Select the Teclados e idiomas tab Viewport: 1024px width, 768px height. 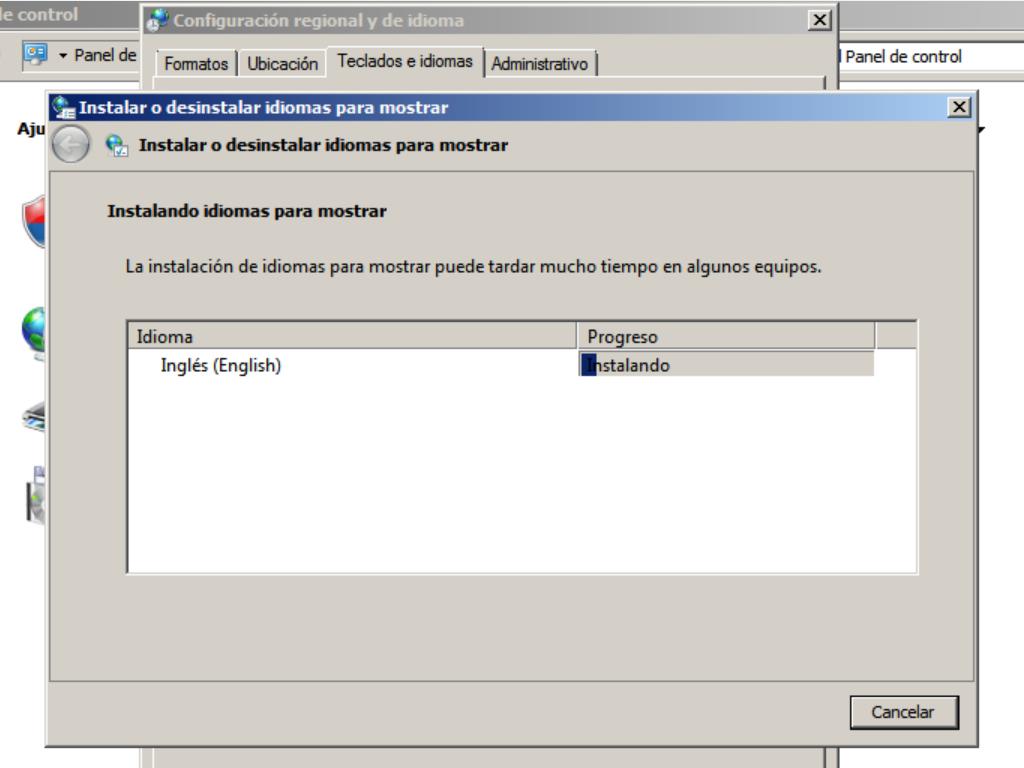tap(405, 61)
